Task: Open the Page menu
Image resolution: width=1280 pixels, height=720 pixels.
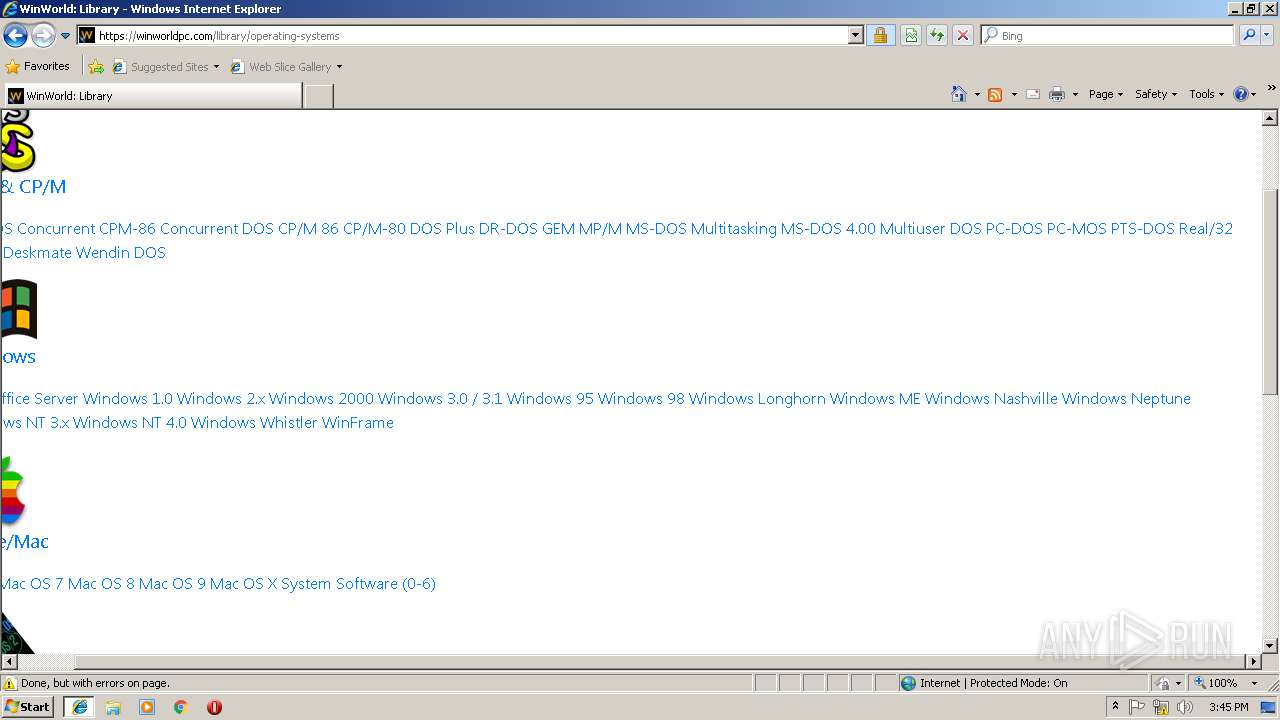Action: 1105,94
